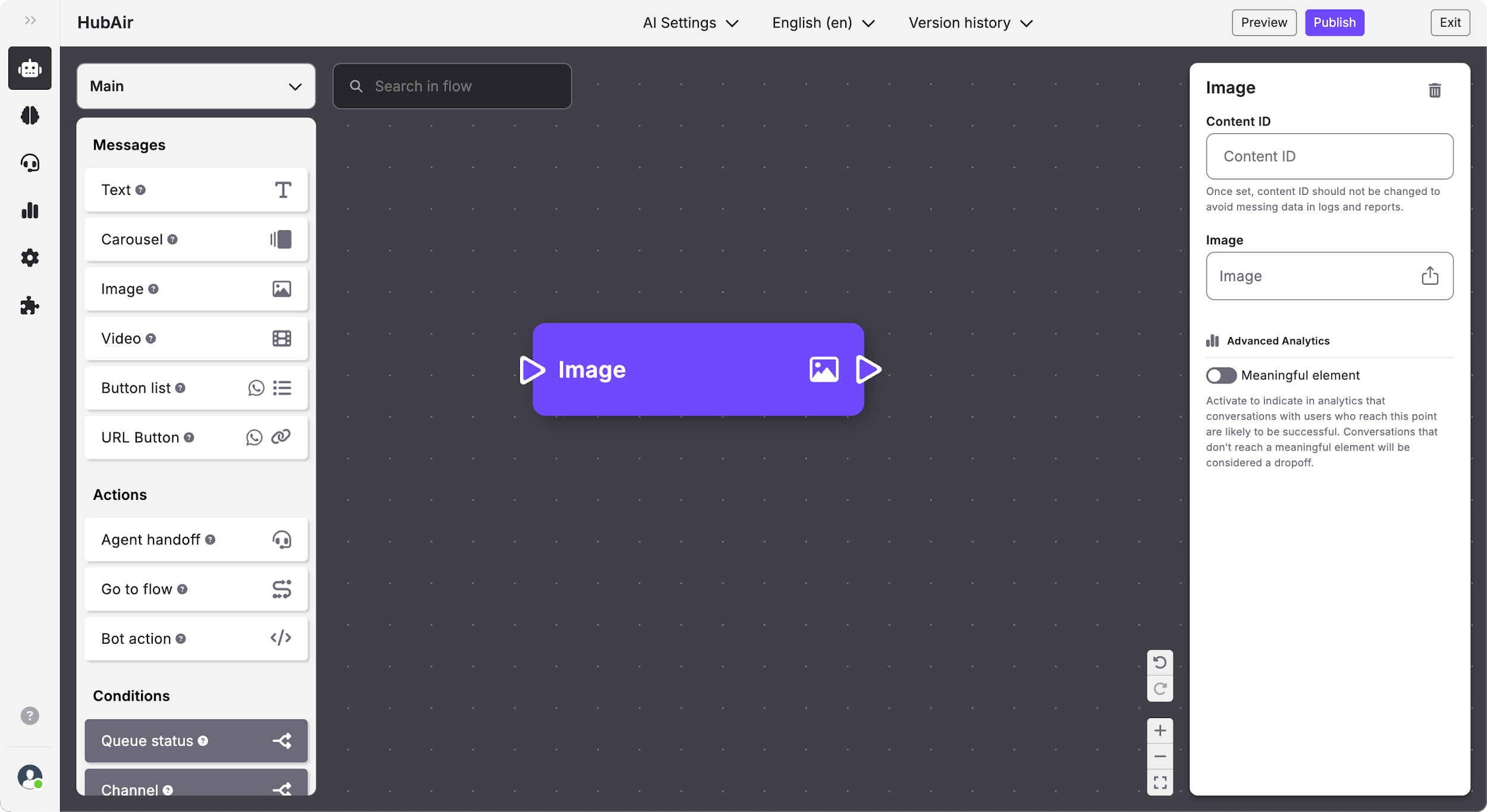Toggle the Meaningful element switch

point(1221,375)
